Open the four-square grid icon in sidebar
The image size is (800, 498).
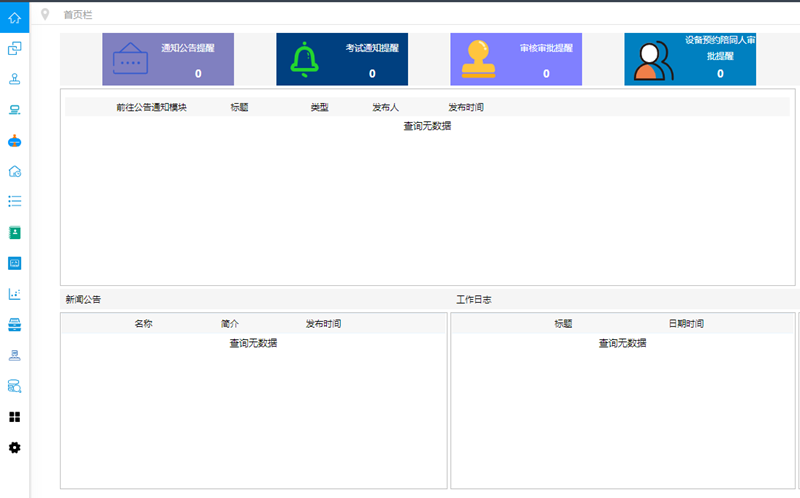coord(14,417)
